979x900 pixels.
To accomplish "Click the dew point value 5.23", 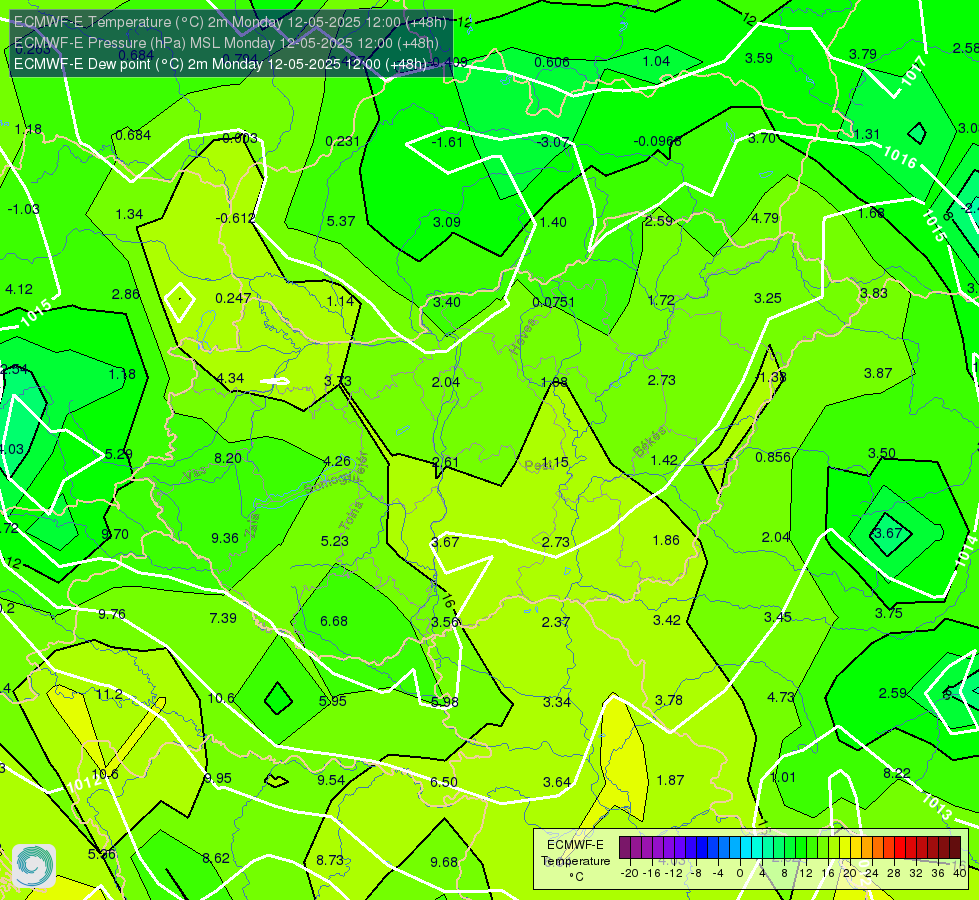I will pyautogui.click(x=335, y=541).
